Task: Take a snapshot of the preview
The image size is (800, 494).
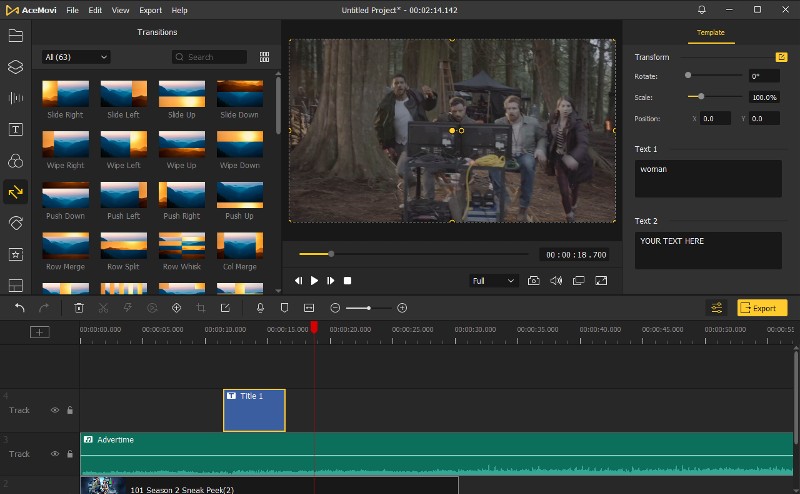Action: pyautogui.click(x=534, y=281)
